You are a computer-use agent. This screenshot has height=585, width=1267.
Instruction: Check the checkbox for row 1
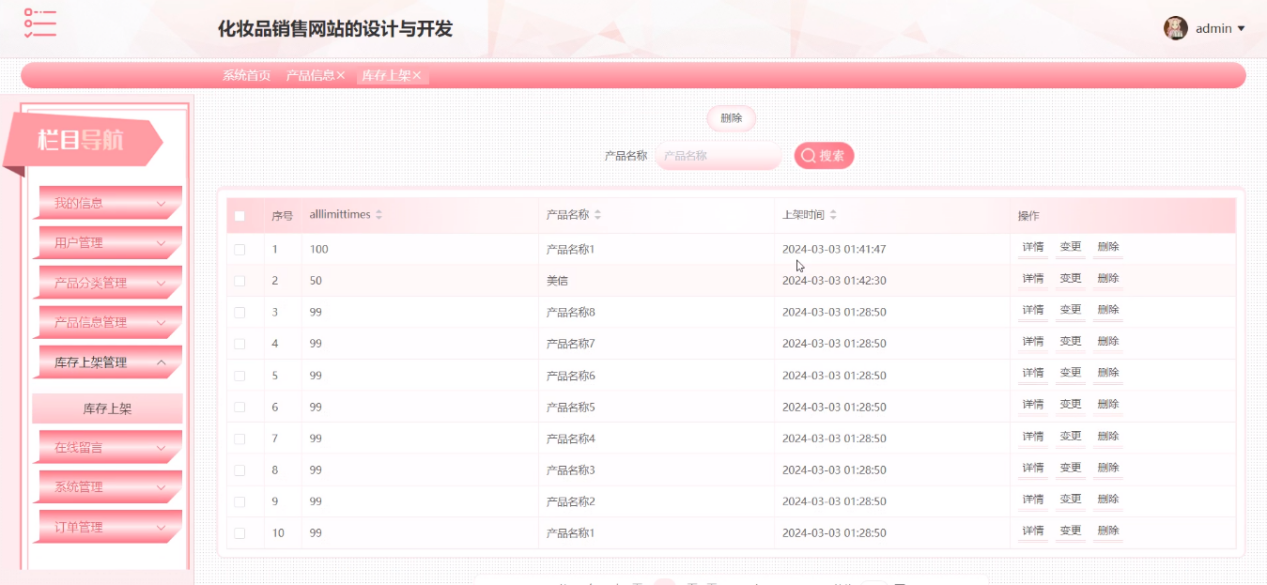coord(239,249)
